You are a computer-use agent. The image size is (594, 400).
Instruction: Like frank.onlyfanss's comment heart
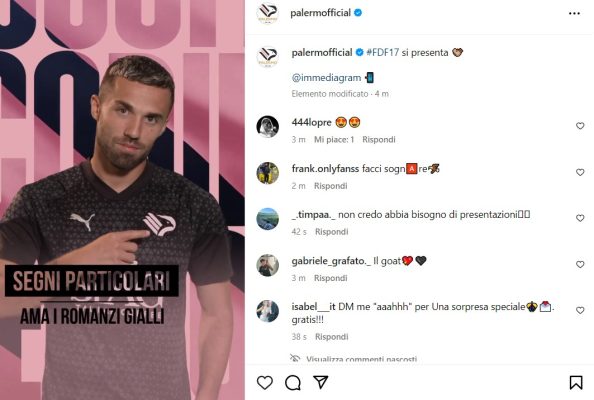point(580,172)
